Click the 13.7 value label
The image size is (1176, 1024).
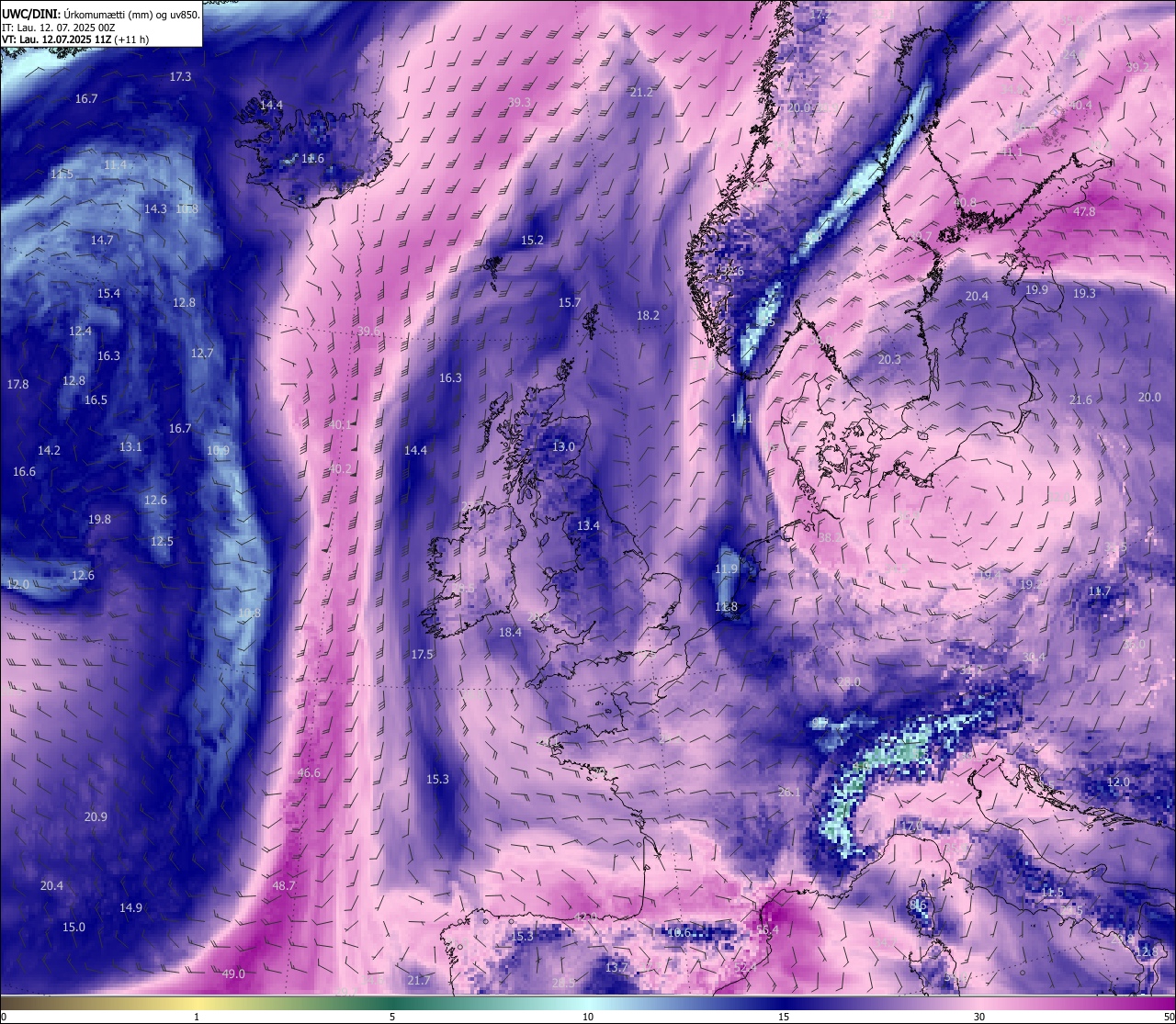tap(616, 968)
